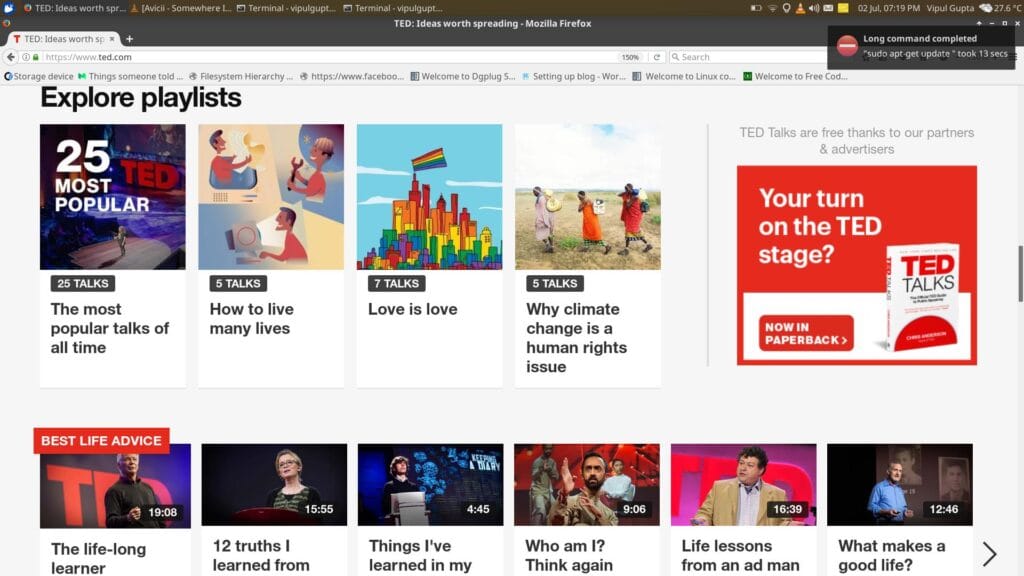This screenshot has width=1024, height=576.
Task: Open the Filesystem Hierarchy bookmark
Action: [241, 76]
